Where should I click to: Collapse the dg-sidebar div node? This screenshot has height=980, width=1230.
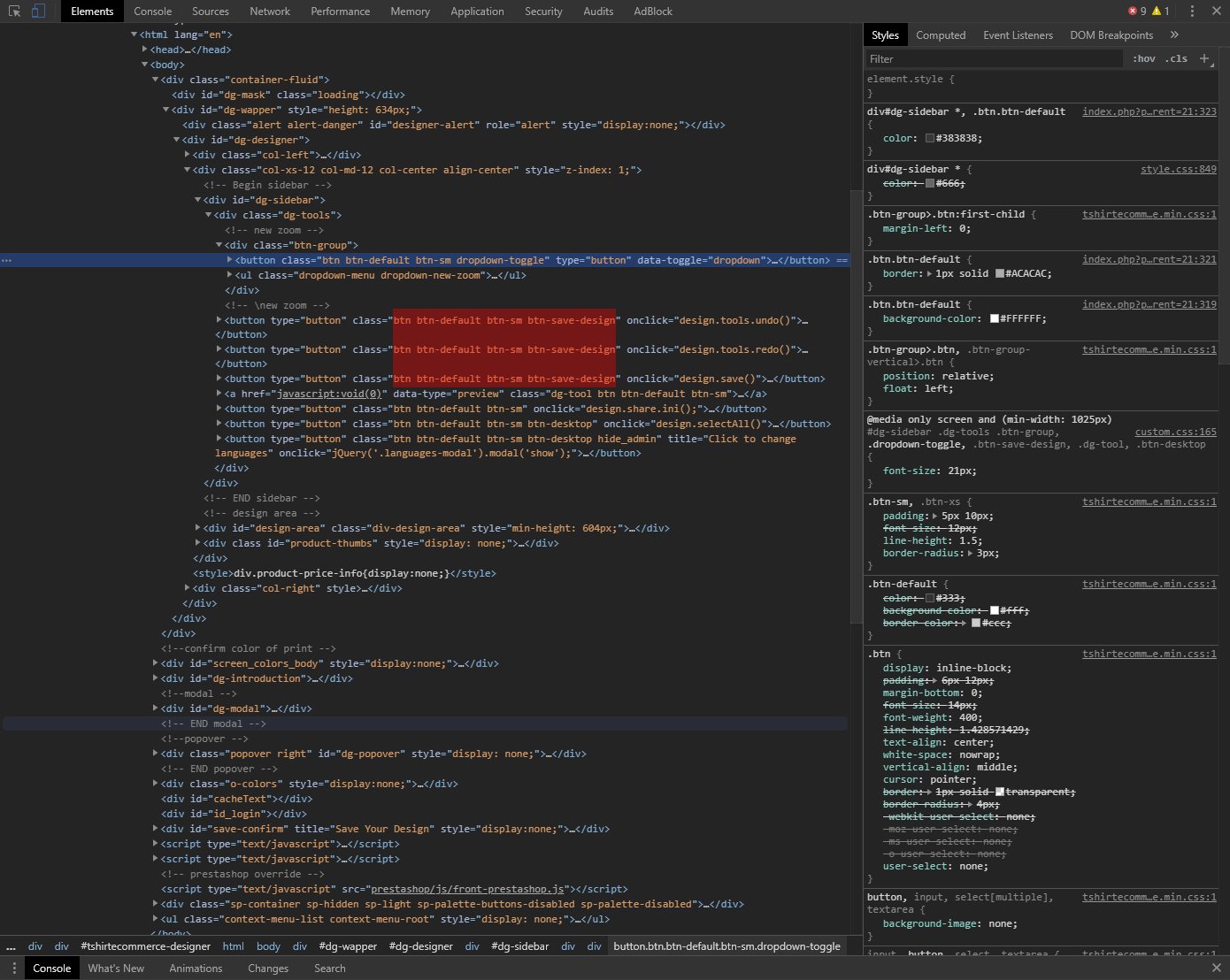click(198, 200)
